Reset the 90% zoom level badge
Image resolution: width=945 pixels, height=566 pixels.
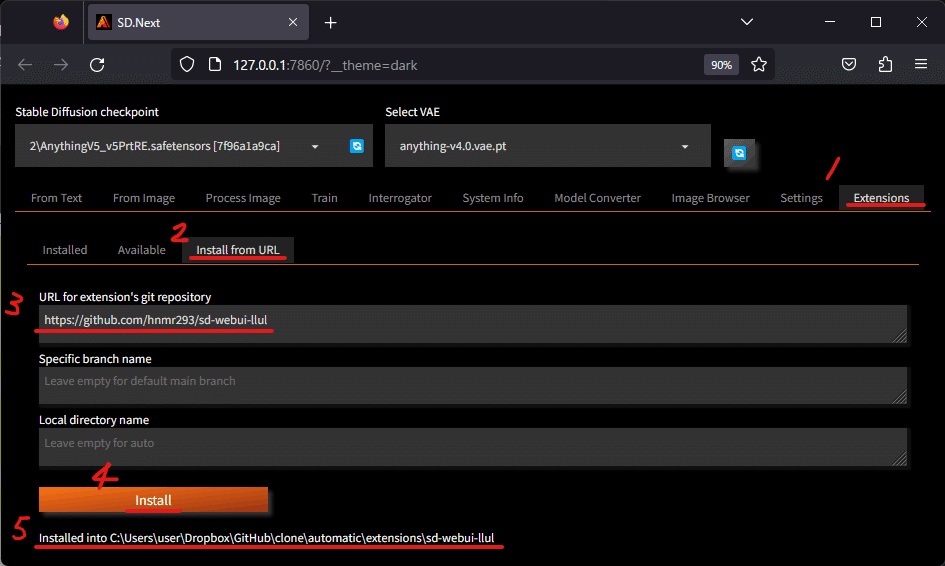click(721, 65)
